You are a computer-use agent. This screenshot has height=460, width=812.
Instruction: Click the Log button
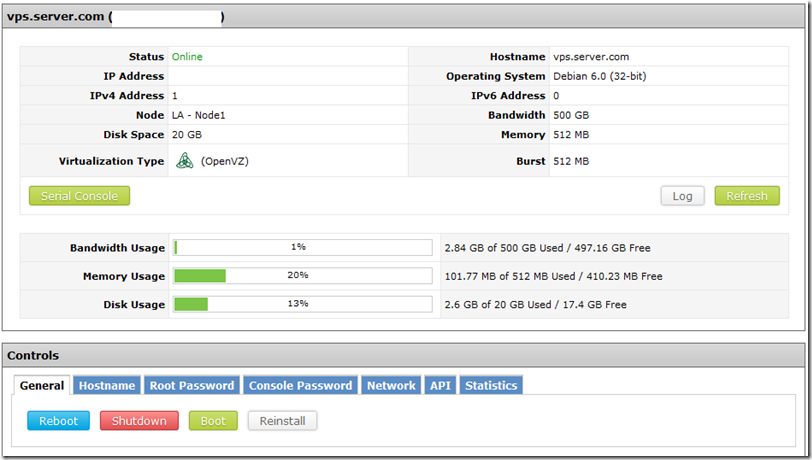pyautogui.click(x=682, y=196)
